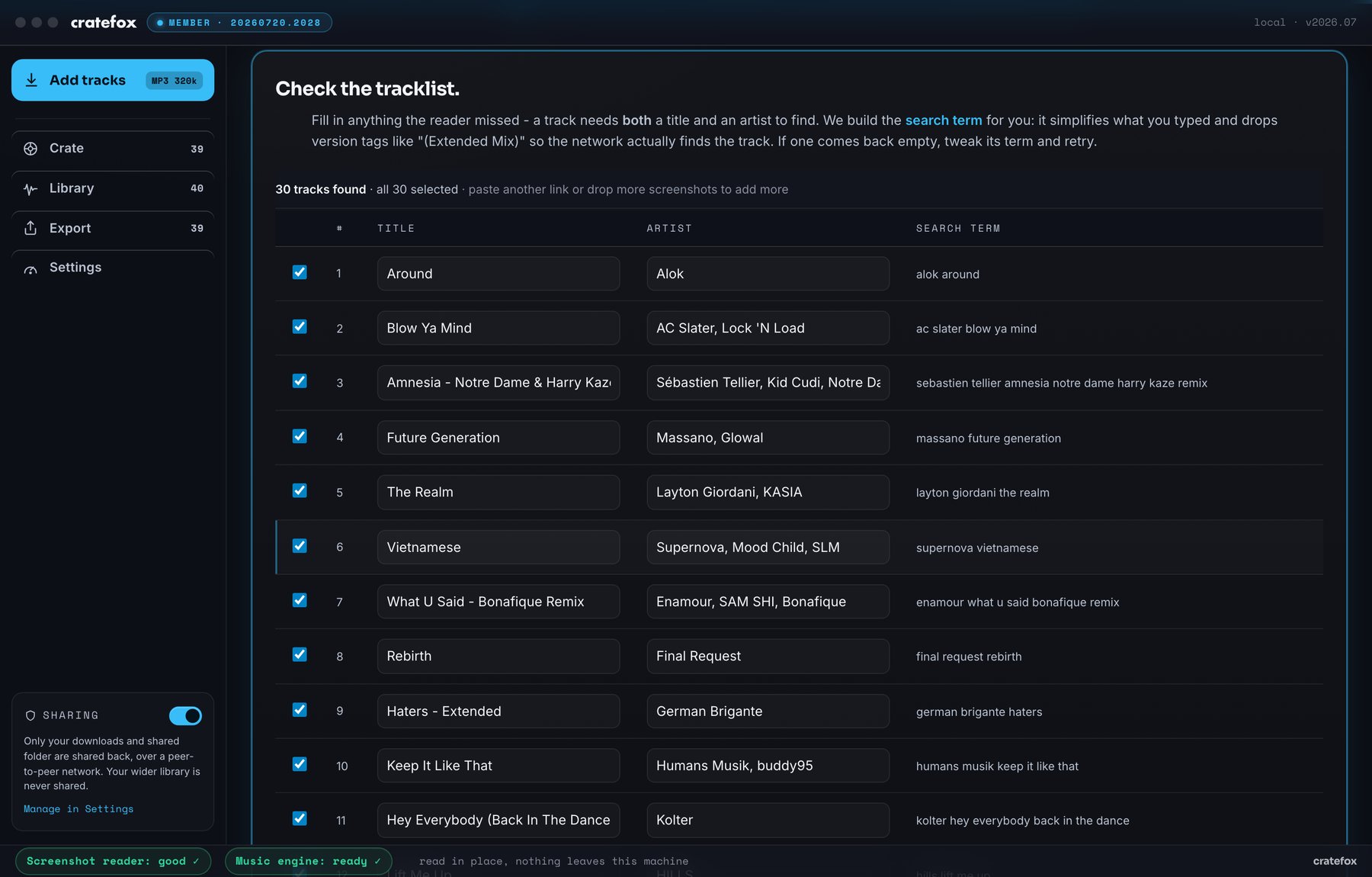Open the Library section
Screen dimensions: 1372x877
point(113,188)
